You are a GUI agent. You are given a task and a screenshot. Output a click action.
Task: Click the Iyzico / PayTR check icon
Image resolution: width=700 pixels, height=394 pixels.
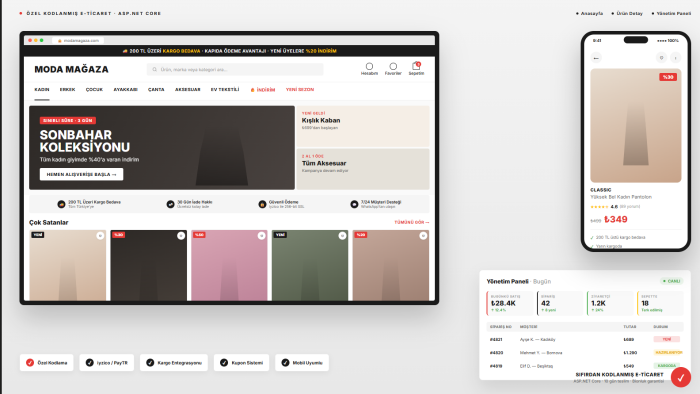click(90, 363)
